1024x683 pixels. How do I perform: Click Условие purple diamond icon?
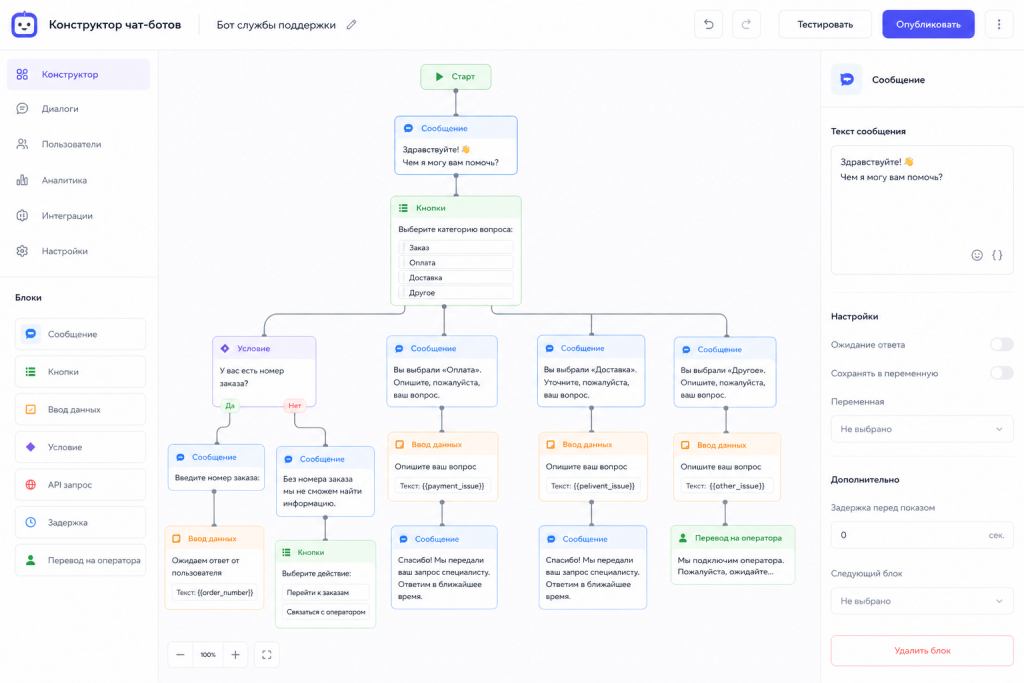(x=31, y=447)
